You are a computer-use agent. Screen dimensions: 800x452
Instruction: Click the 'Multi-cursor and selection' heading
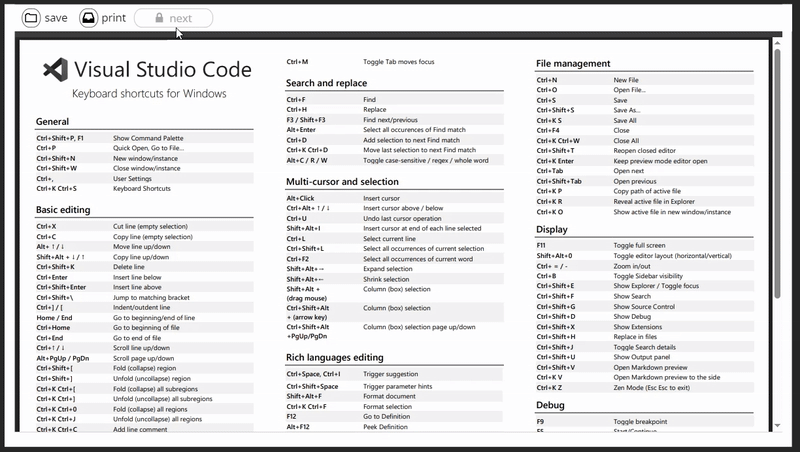click(342, 182)
